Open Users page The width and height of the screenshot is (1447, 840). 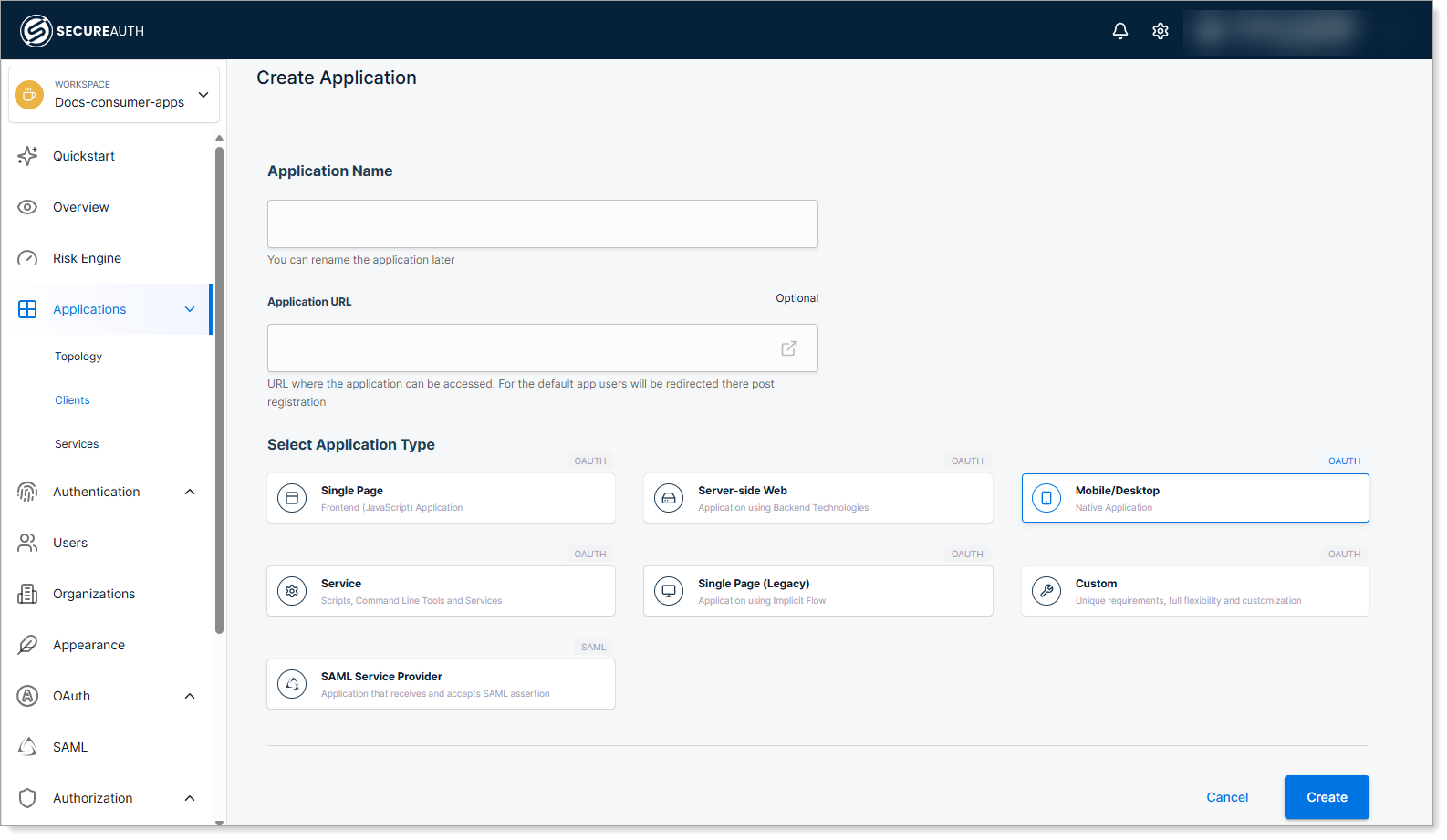pos(108,543)
